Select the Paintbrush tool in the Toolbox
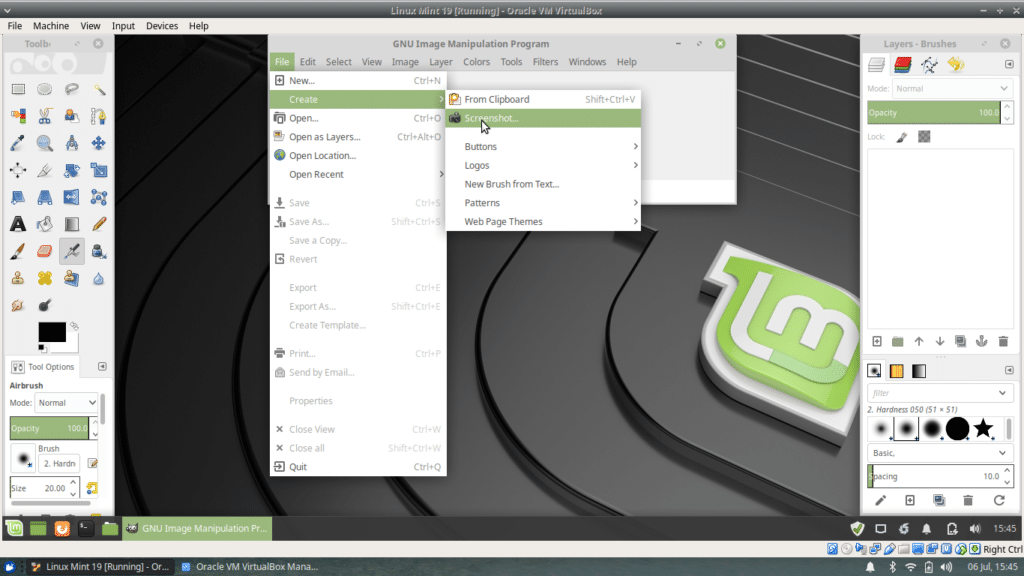Viewport: 1024px width, 576px height. tap(18, 250)
